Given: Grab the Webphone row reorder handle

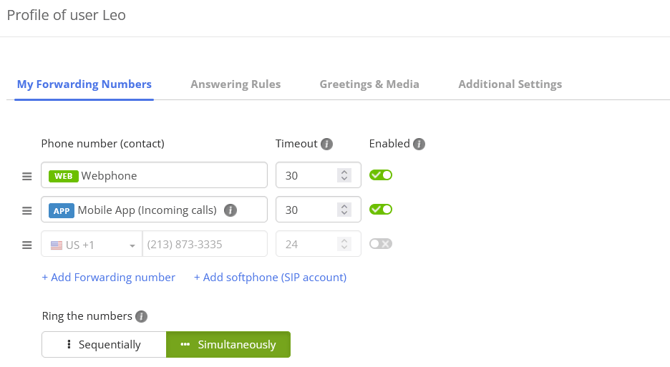Looking at the screenshot, I should 27,176.
